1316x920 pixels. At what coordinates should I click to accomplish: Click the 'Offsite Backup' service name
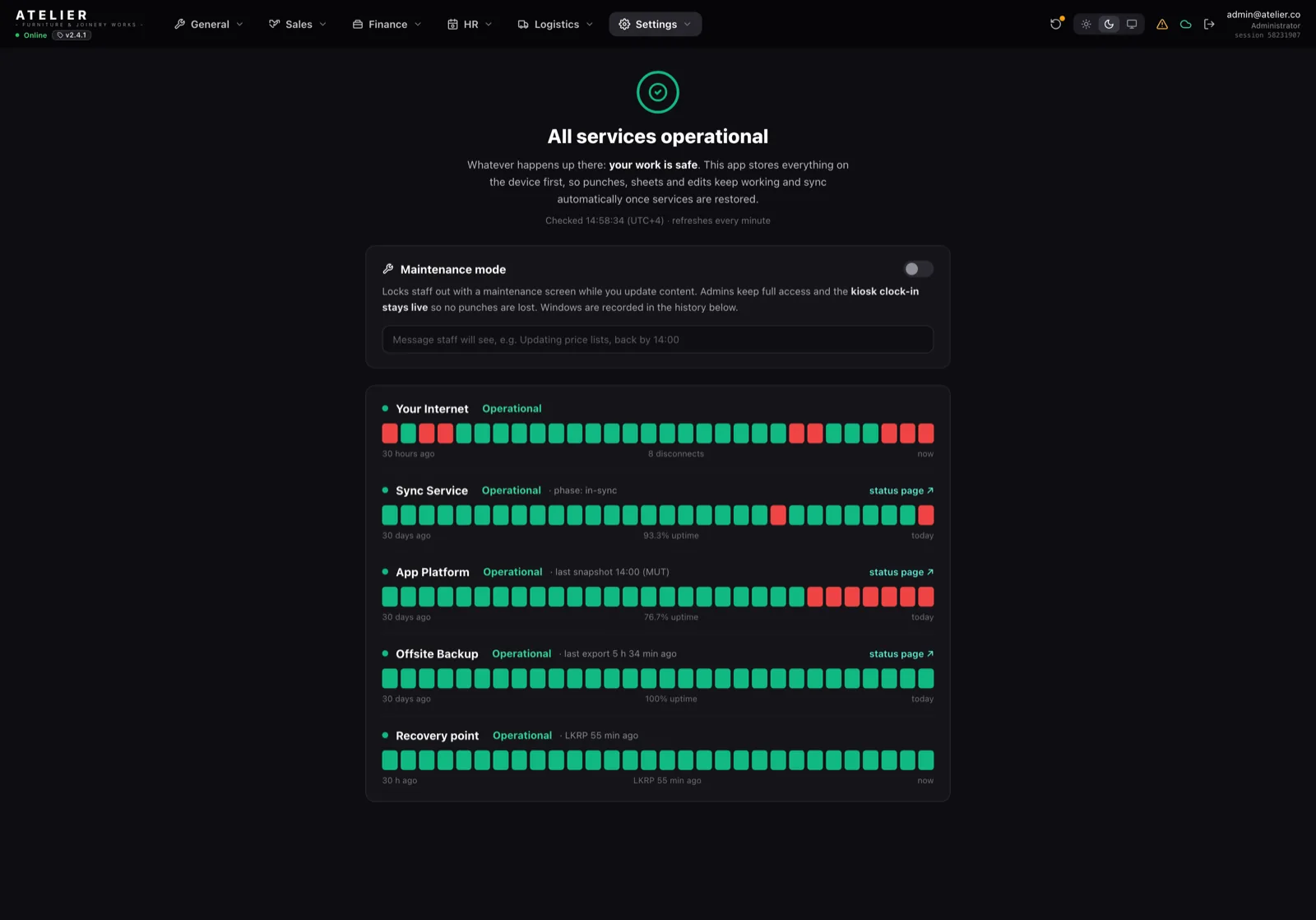point(437,653)
